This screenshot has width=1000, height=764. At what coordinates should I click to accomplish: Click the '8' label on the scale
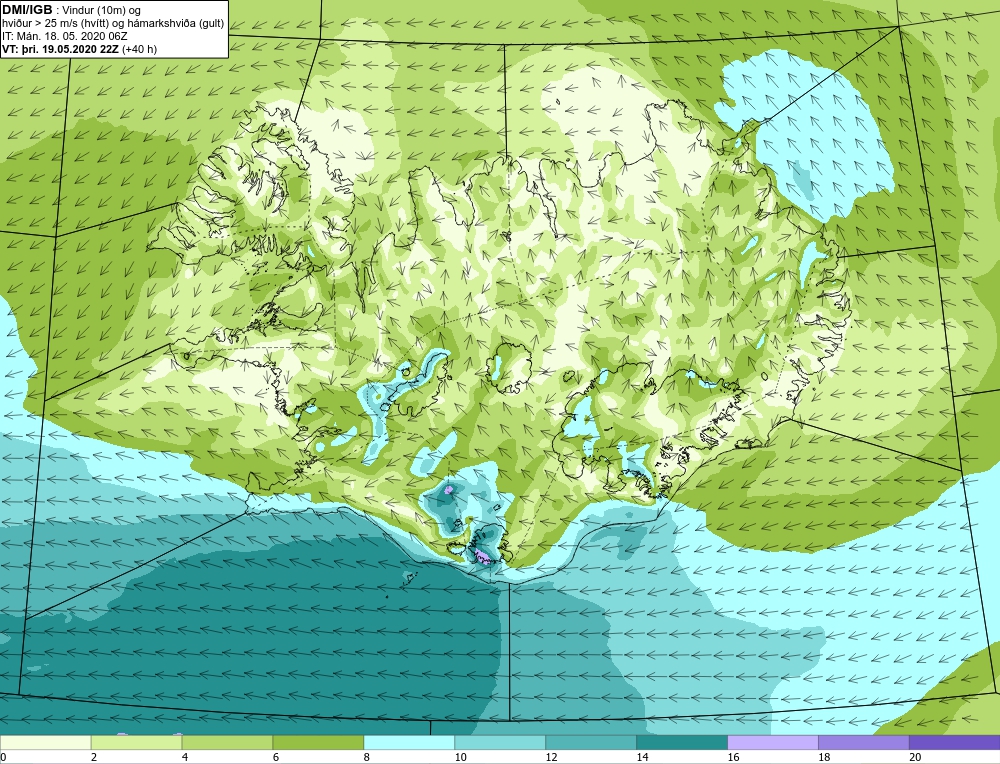click(x=367, y=757)
